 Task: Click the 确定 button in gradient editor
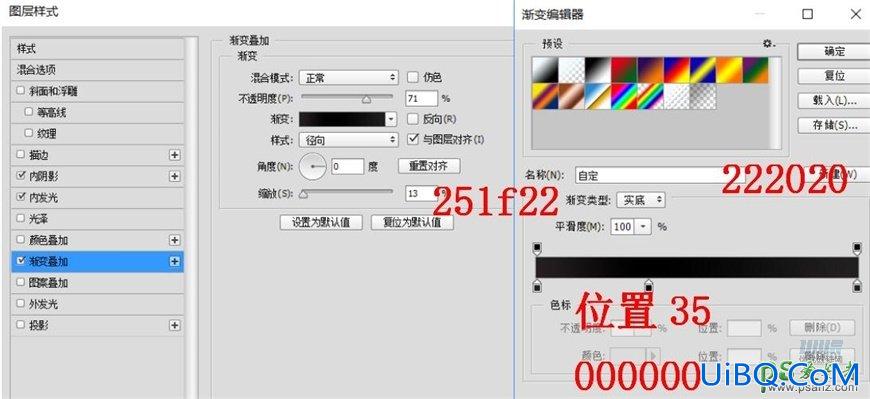[834, 52]
